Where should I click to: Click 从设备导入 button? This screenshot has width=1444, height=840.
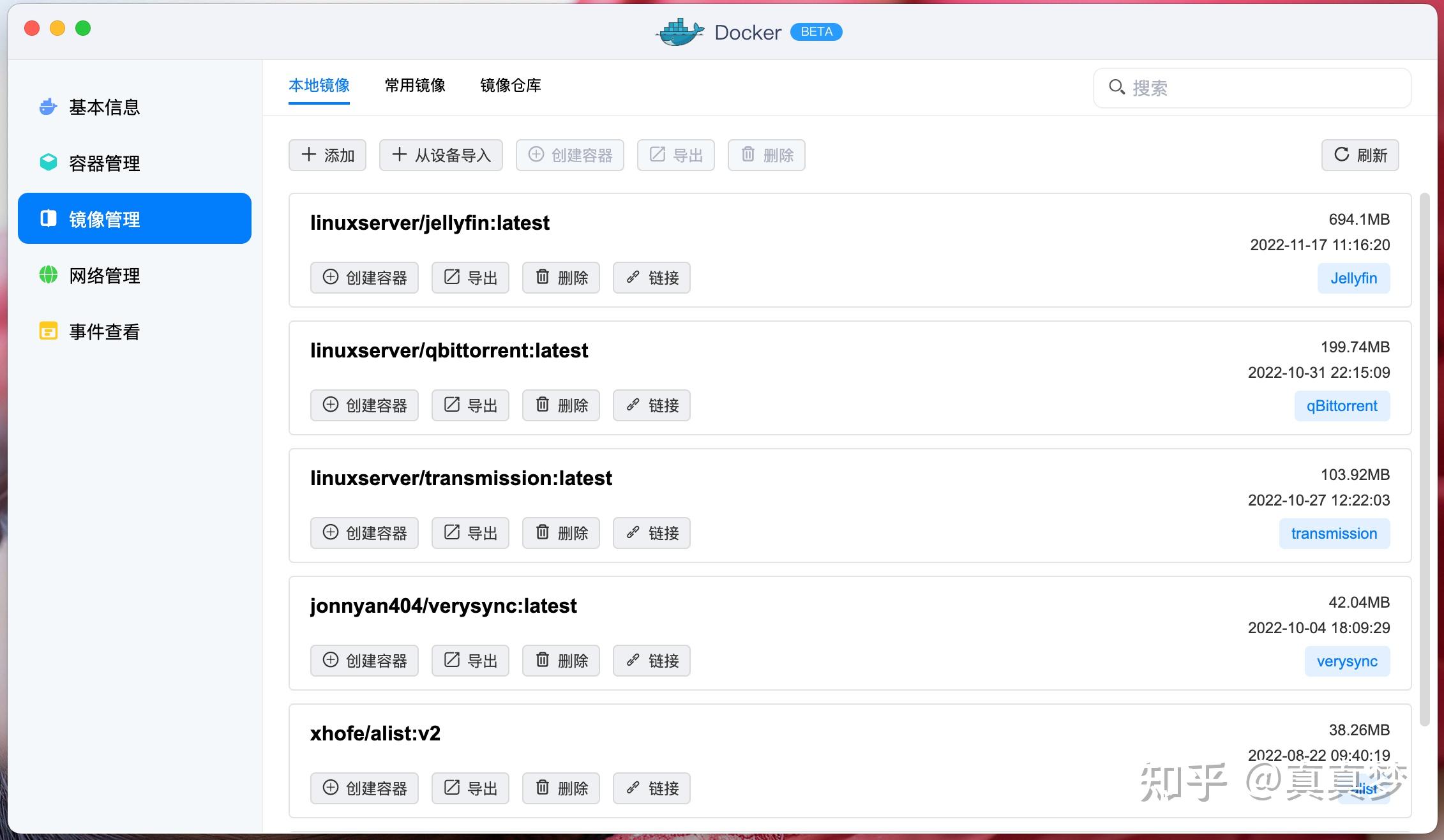pyautogui.click(x=441, y=155)
